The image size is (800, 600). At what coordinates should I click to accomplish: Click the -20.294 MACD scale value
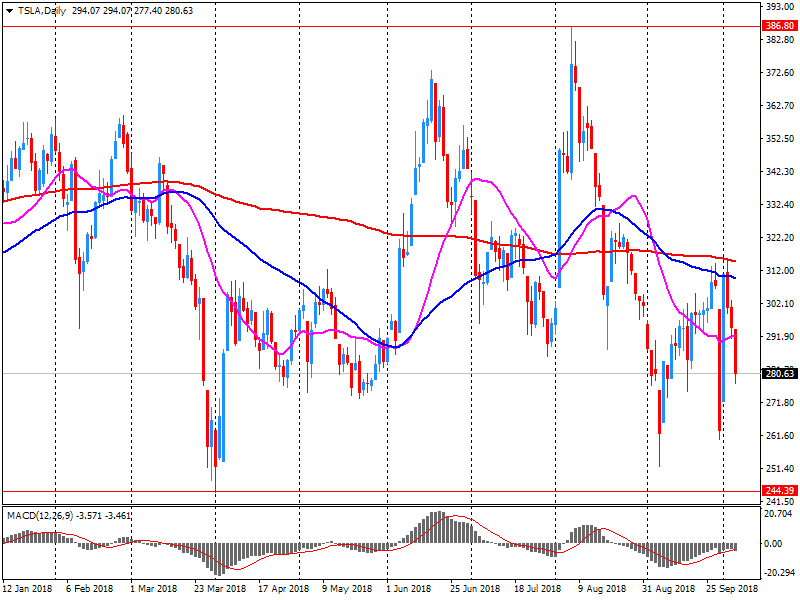[x=778, y=574]
